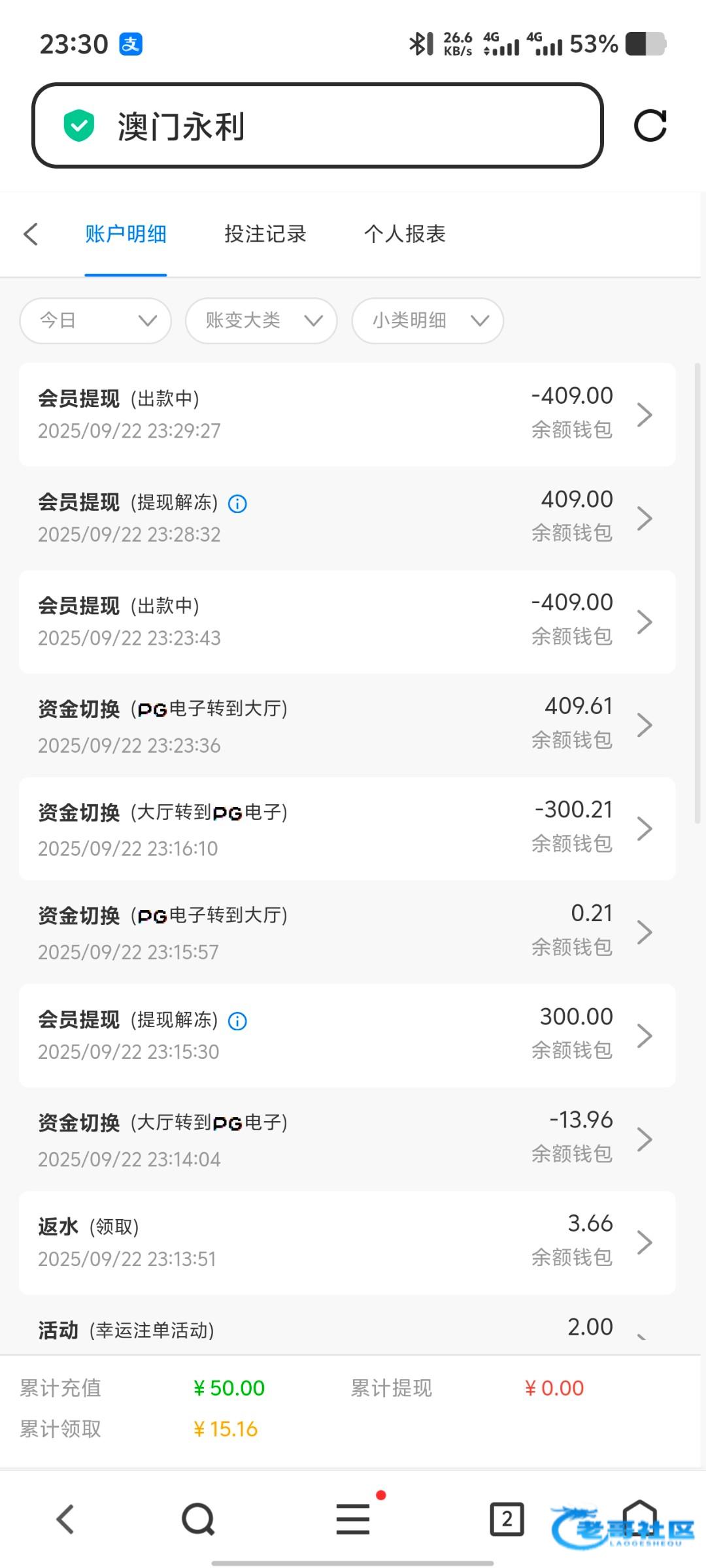Tap info icon on 23:28:32 提现解冻 entry
The height and width of the screenshot is (1568, 706).
(237, 504)
